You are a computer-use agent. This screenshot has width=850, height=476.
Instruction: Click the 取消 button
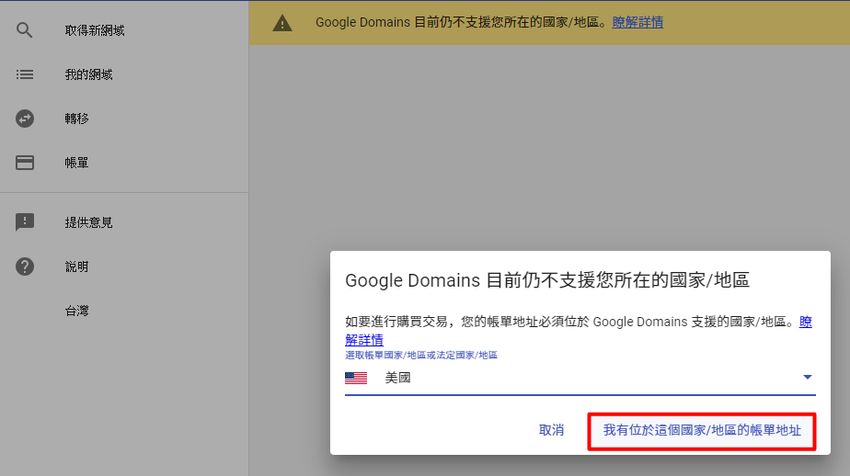tap(551, 430)
